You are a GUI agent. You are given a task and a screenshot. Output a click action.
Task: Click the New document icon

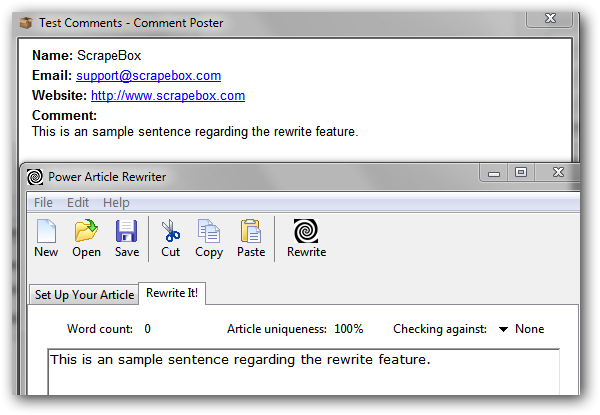[x=46, y=238]
